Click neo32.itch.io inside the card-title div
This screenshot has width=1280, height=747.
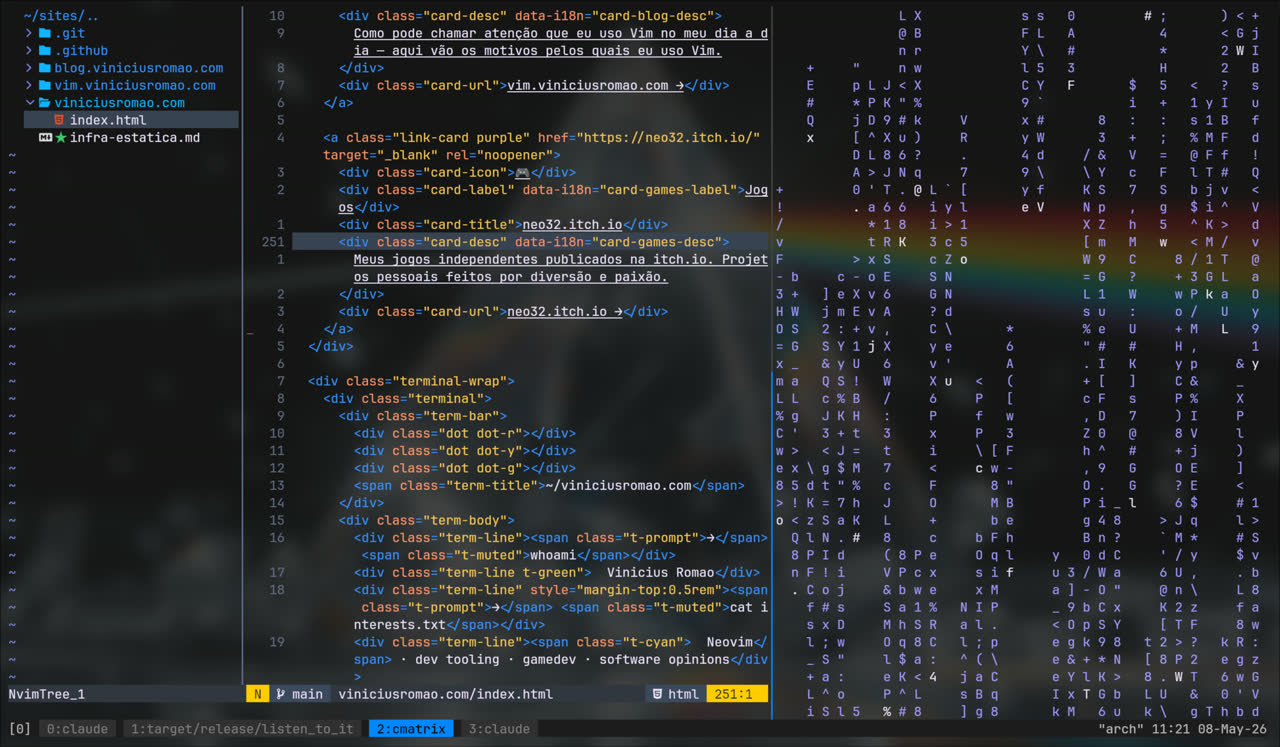[x=572, y=225]
